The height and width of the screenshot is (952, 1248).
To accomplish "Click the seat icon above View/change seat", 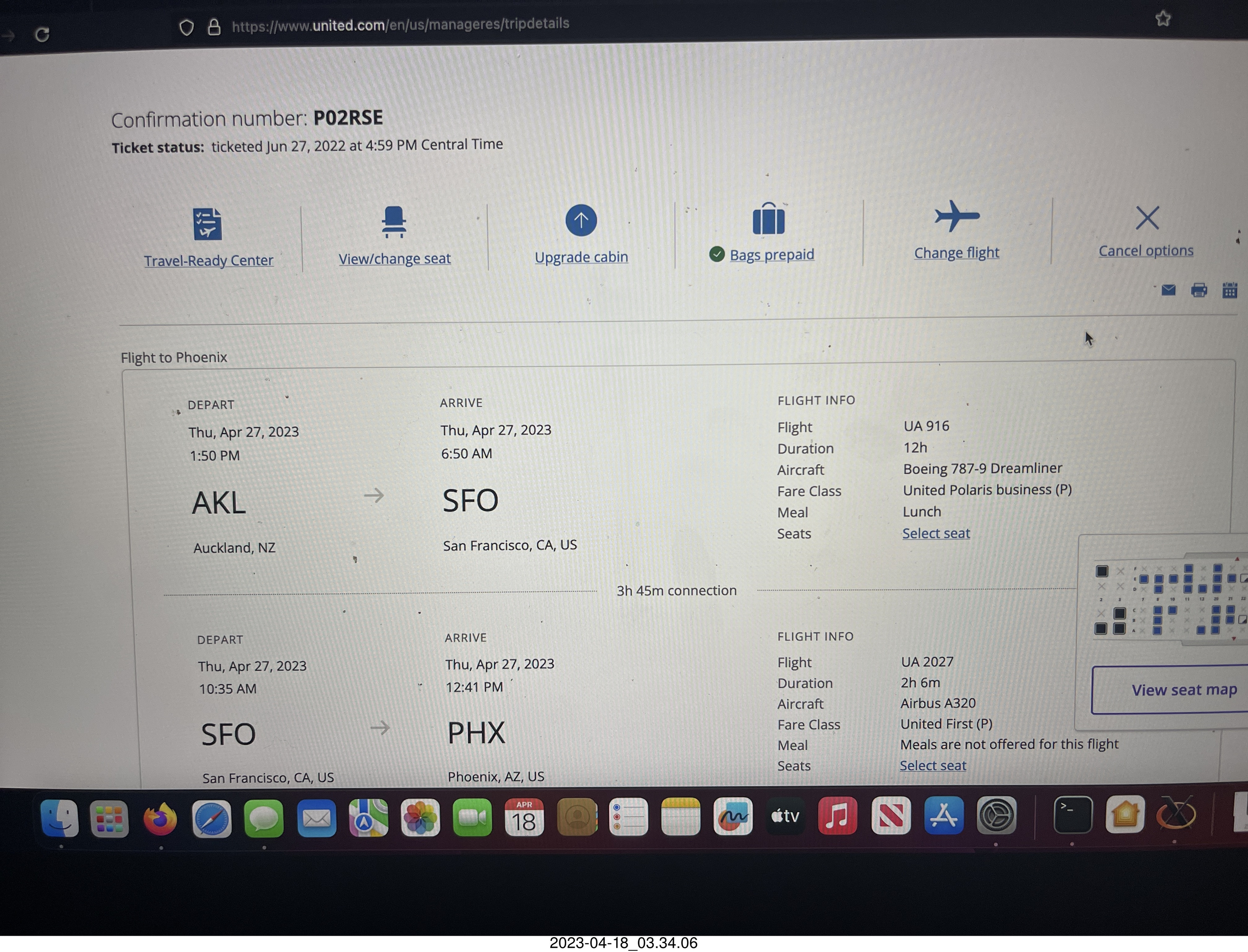I will click(x=394, y=222).
